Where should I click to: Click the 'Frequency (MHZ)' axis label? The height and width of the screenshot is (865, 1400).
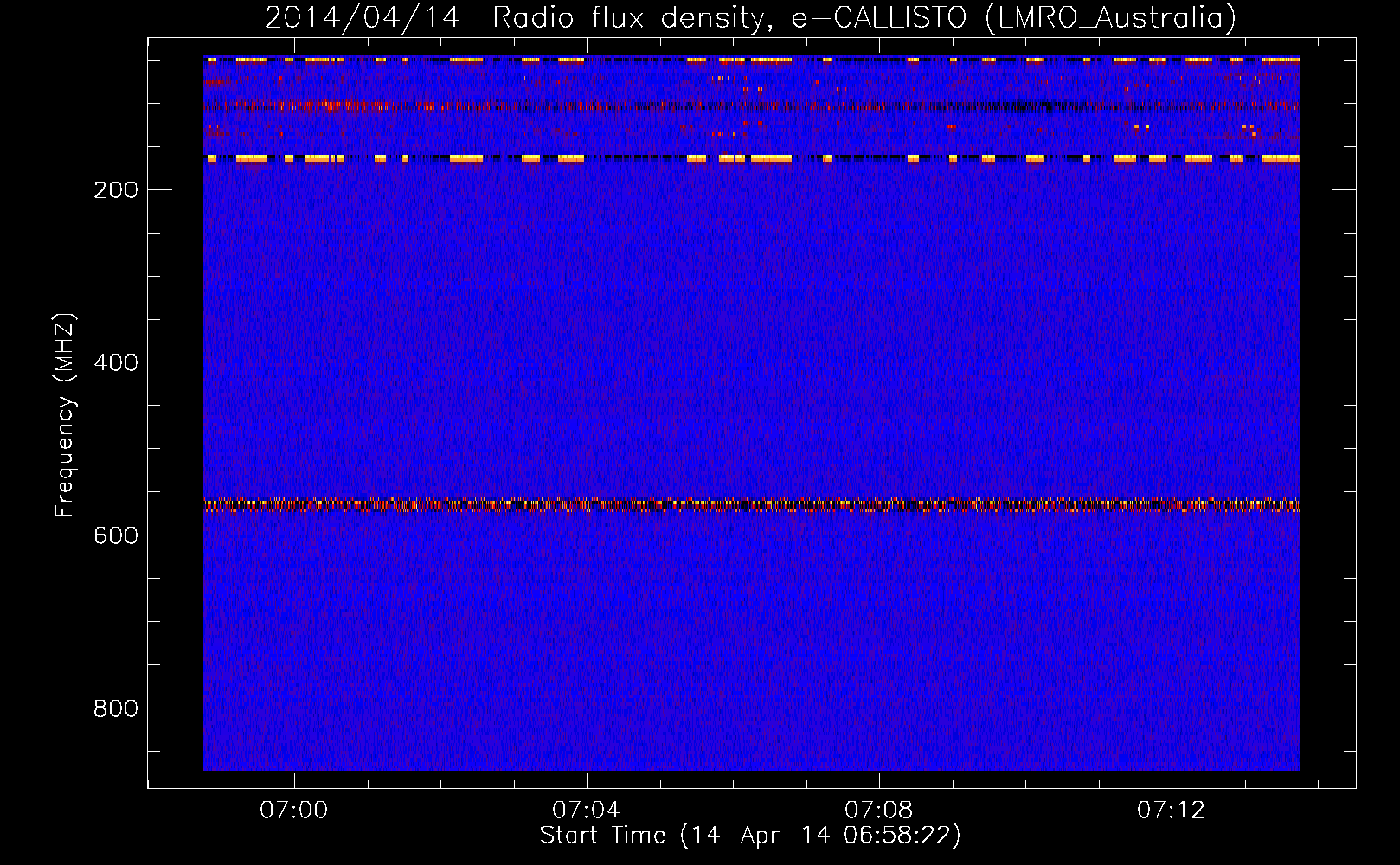pos(64,415)
